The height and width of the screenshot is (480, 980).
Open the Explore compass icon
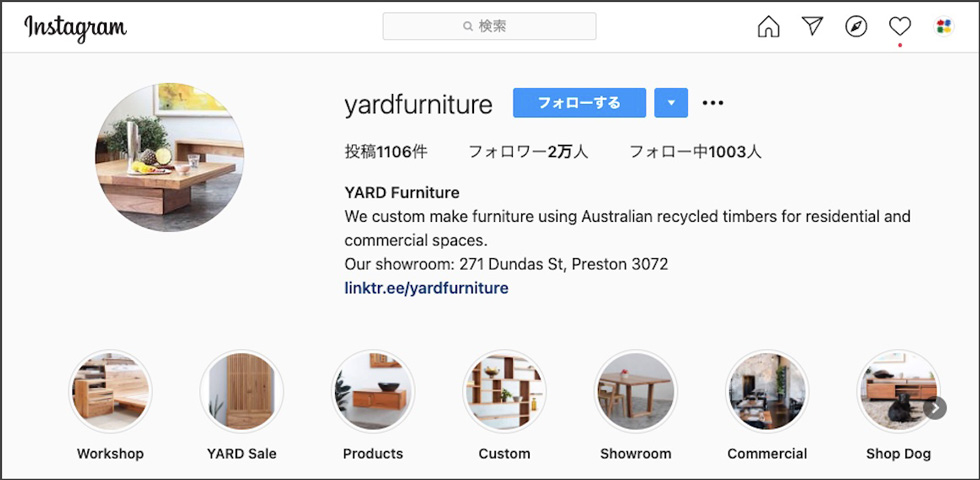pyautogui.click(x=856, y=26)
